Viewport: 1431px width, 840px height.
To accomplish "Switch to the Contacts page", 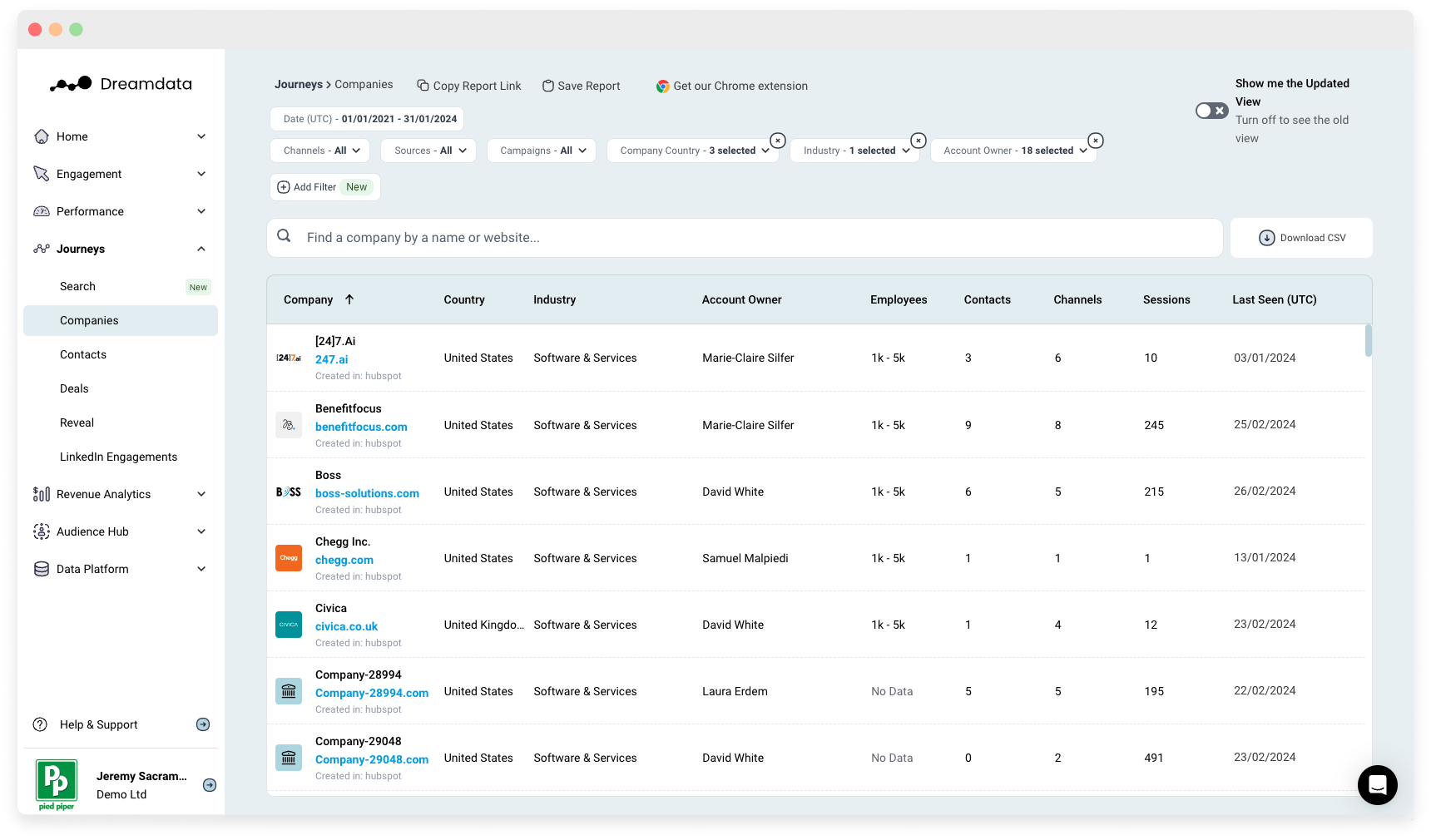I will [x=83, y=354].
